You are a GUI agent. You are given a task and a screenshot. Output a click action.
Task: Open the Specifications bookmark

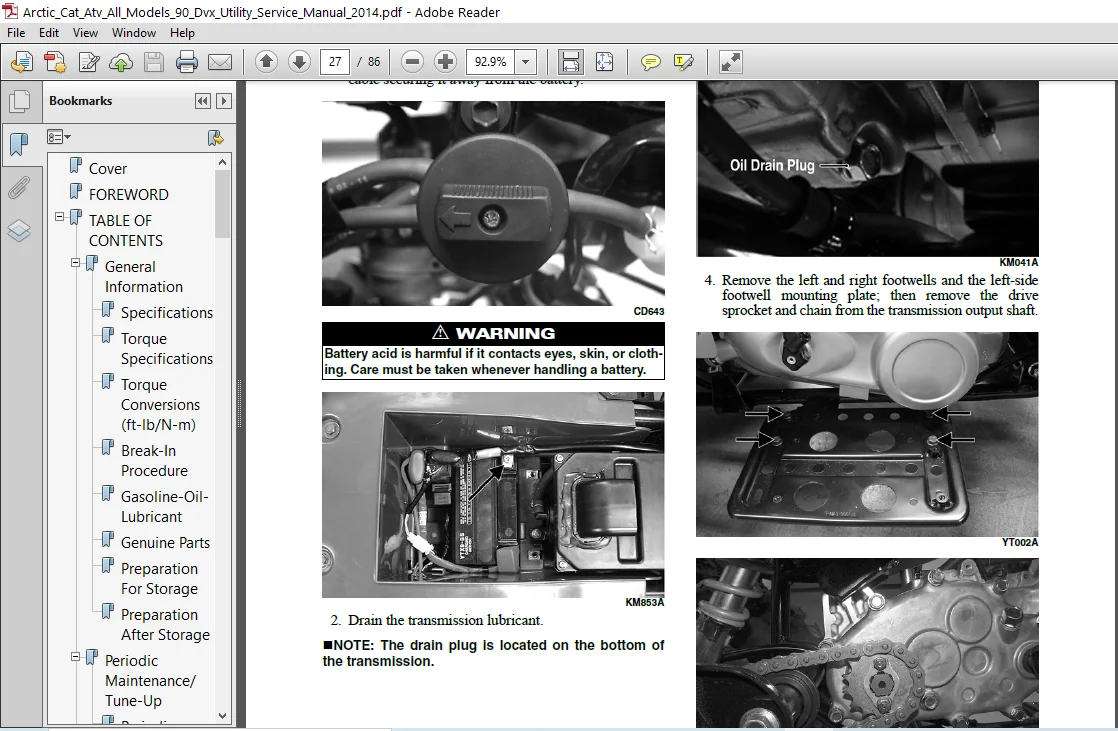[x=167, y=313]
